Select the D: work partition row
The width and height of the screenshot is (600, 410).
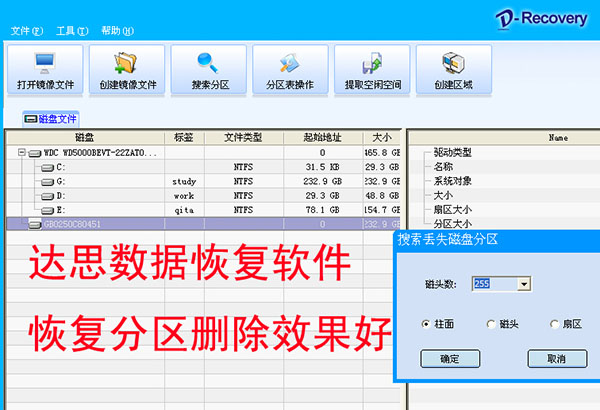203,196
